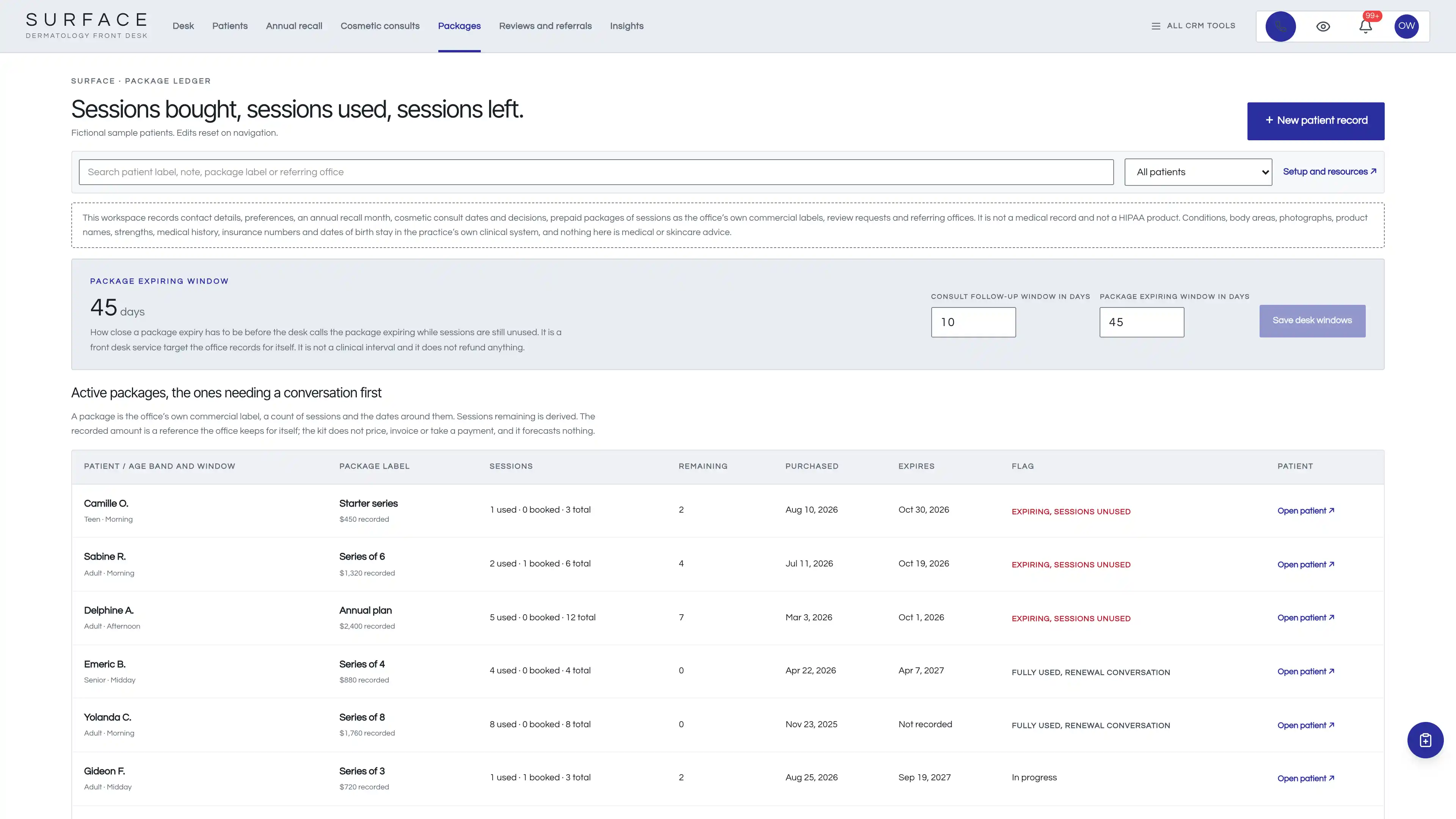The width and height of the screenshot is (1456, 819).
Task: Open patient link for Emeric B.
Action: 1305,672
